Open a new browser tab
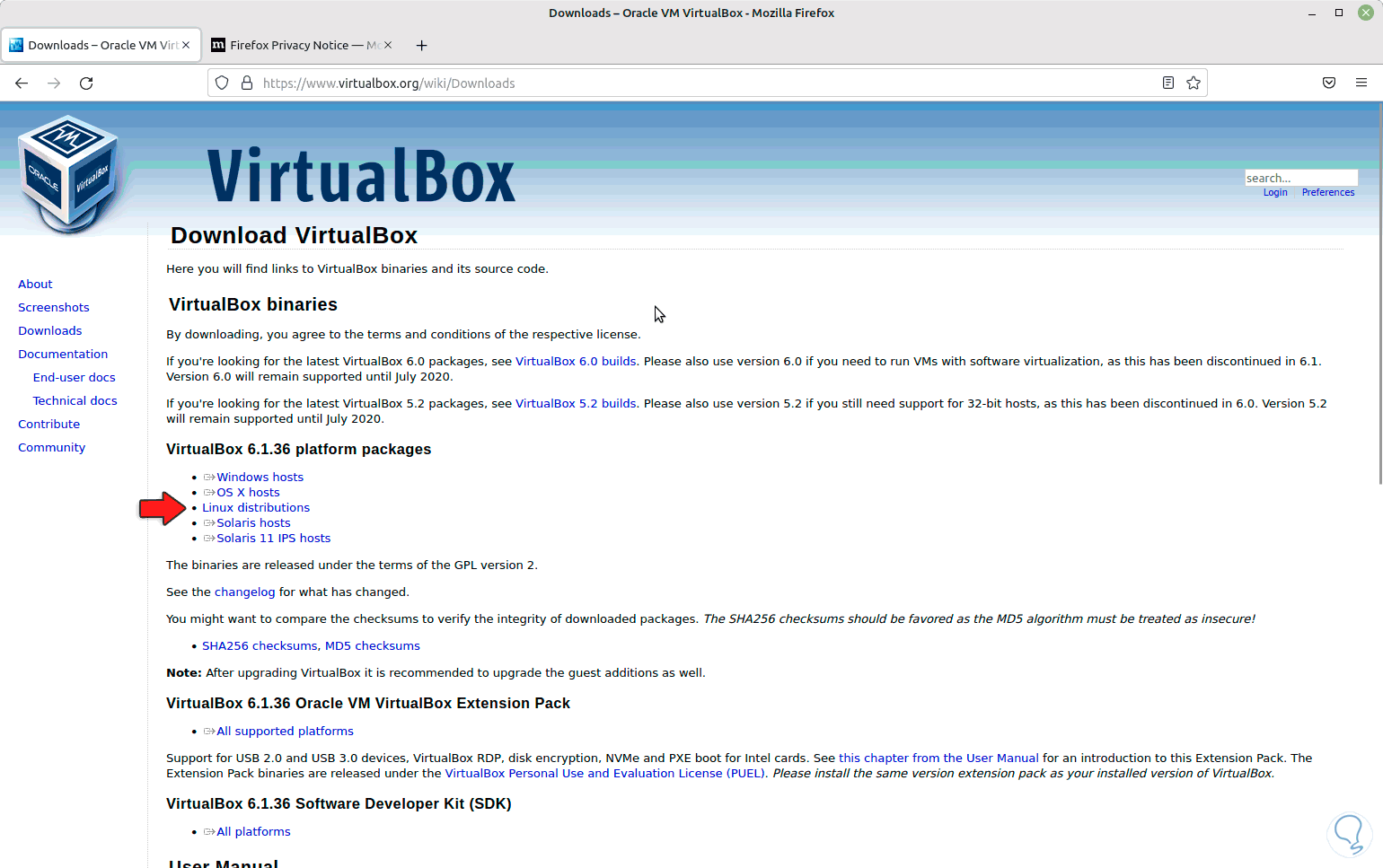 pos(422,45)
